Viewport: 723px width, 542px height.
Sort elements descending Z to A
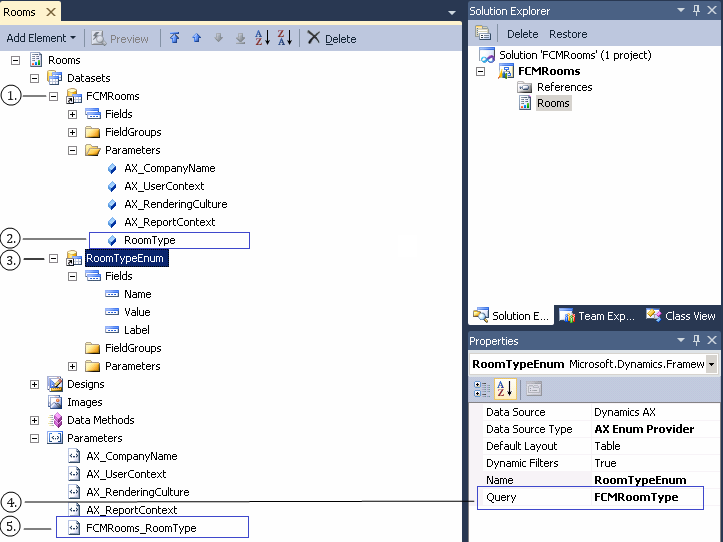(x=284, y=38)
